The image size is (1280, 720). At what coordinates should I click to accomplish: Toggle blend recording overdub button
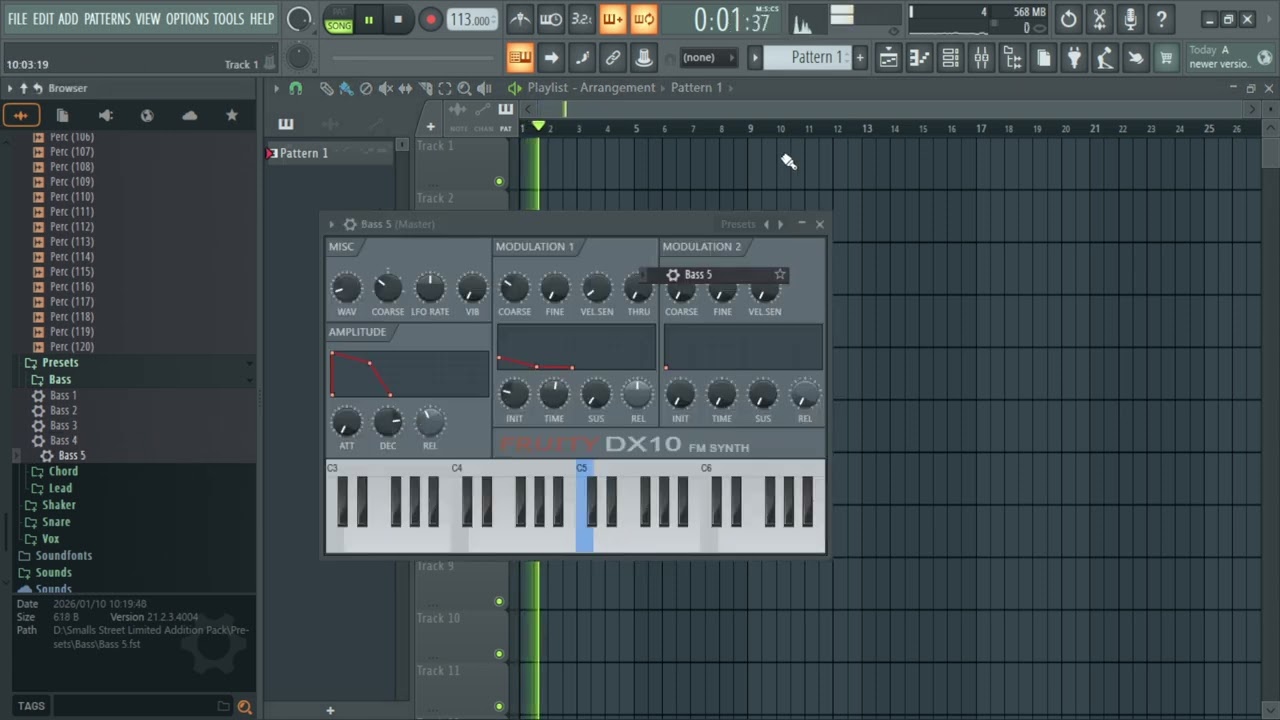coord(613,19)
